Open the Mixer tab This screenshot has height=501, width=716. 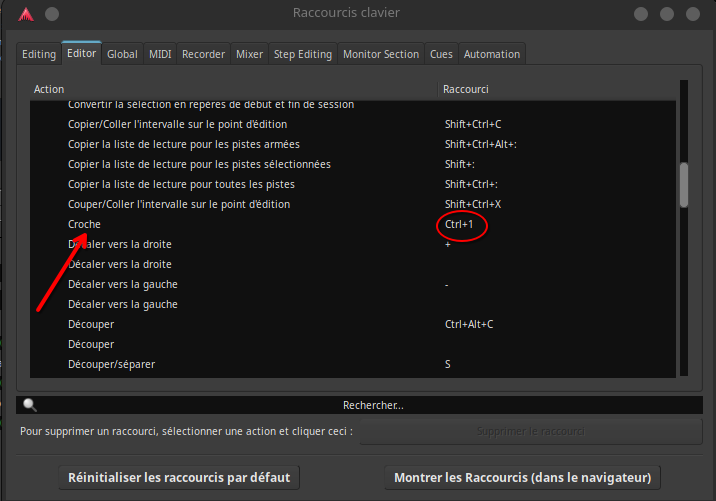click(x=249, y=54)
